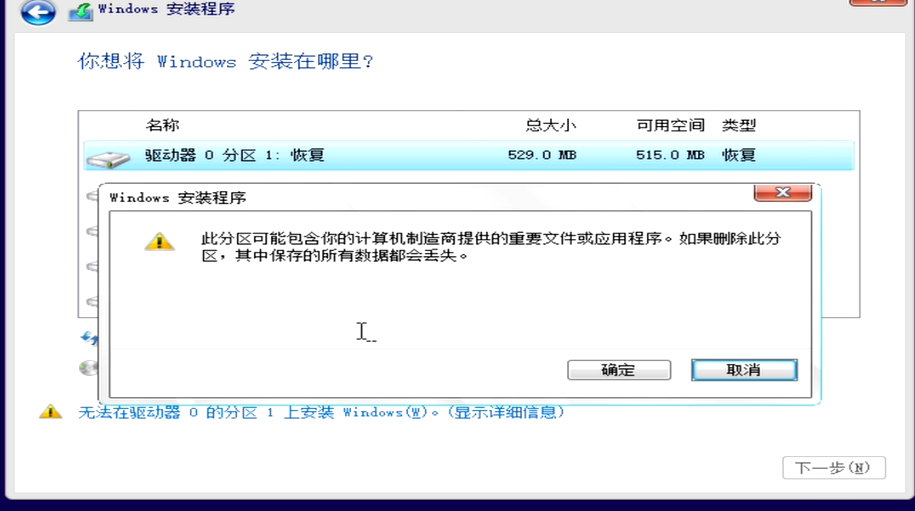Image resolution: width=915 pixels, height=511 pixels.
Task: Click the 类型 column header
Action: point(739,125)
